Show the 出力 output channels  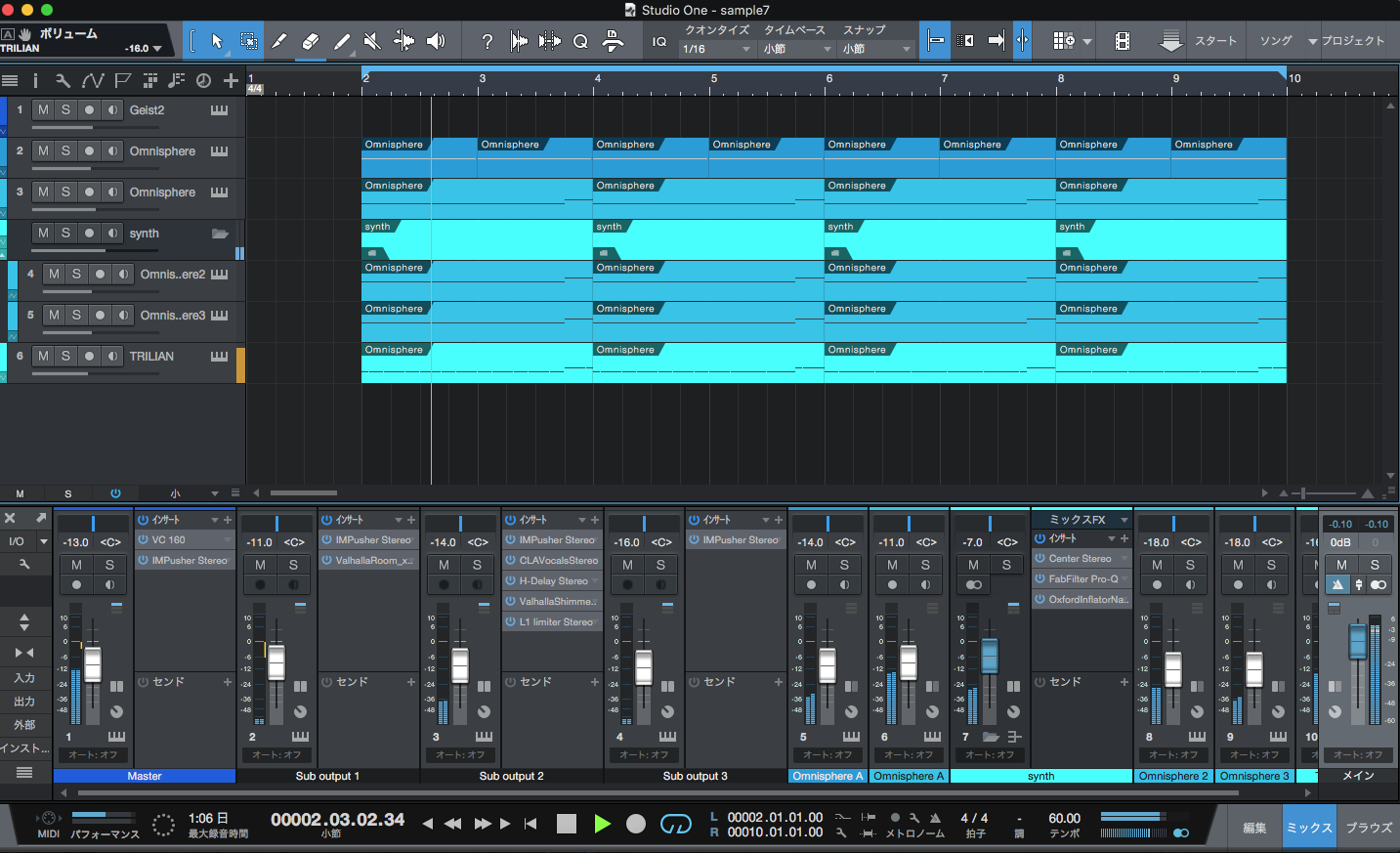24,702
